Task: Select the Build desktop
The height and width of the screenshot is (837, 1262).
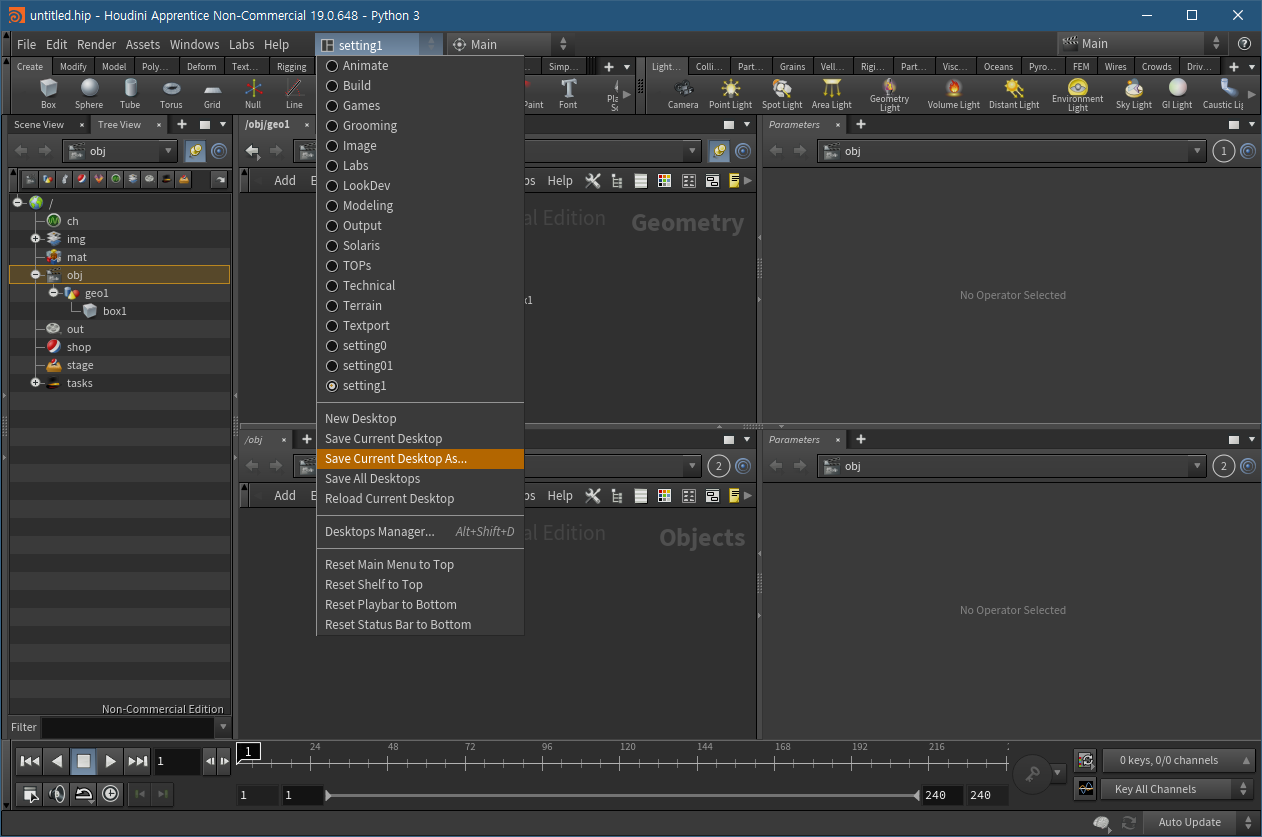Action: pyautogui.click(x=357, y=86)
